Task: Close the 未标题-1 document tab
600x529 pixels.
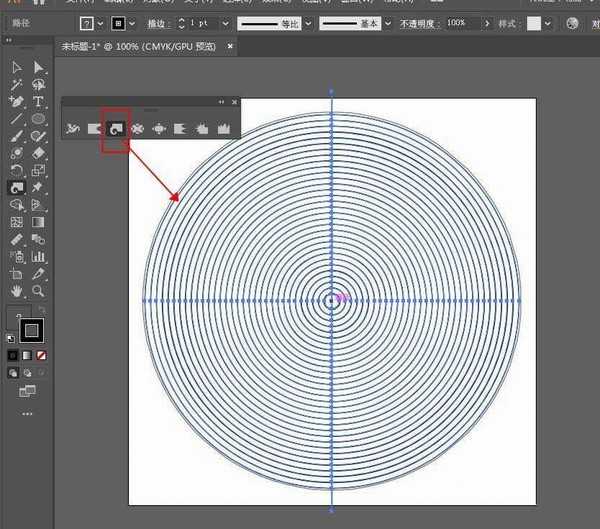Action: 230,46
